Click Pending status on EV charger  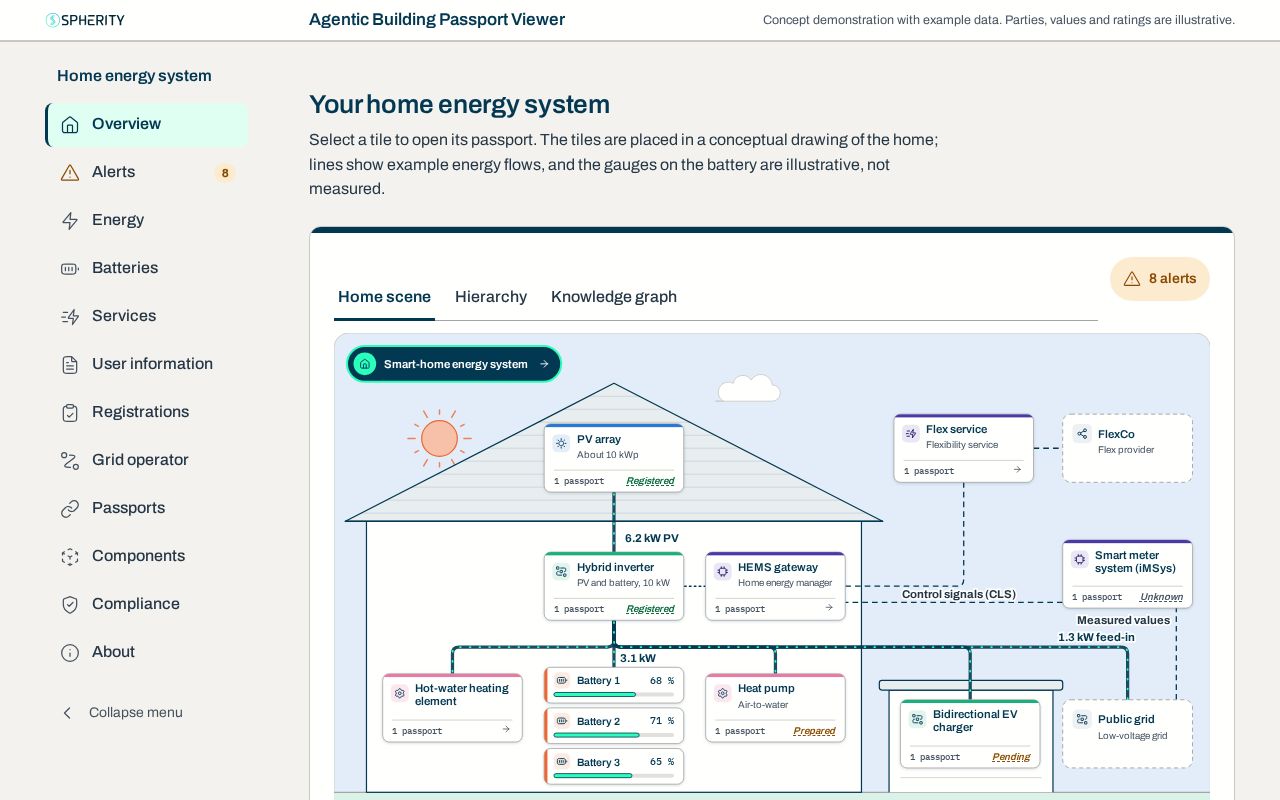(x=1011, y=757)
